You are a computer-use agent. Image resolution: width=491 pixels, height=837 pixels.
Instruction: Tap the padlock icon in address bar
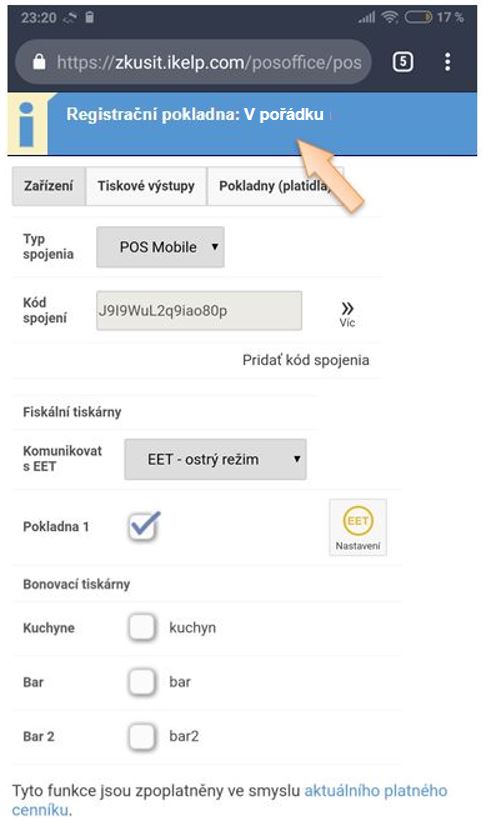39,62
